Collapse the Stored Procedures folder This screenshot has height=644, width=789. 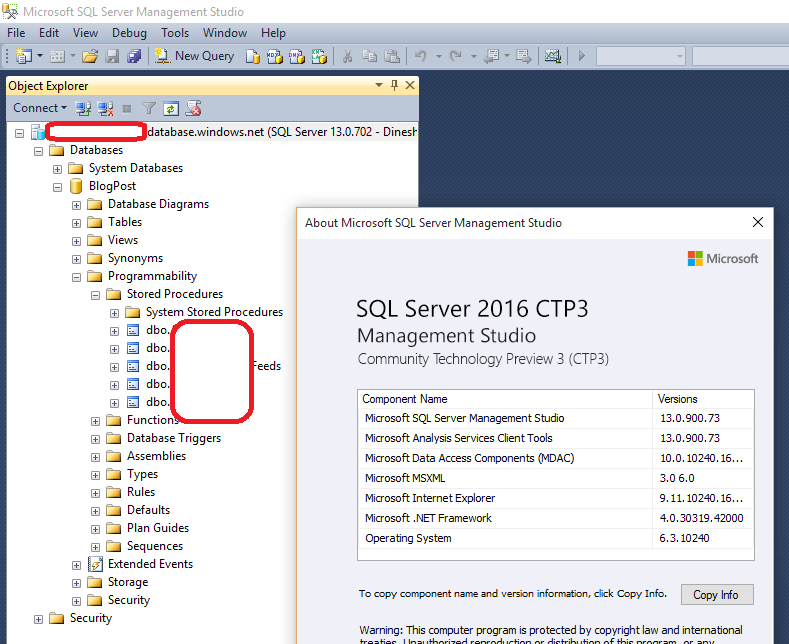tap(95, 295)
